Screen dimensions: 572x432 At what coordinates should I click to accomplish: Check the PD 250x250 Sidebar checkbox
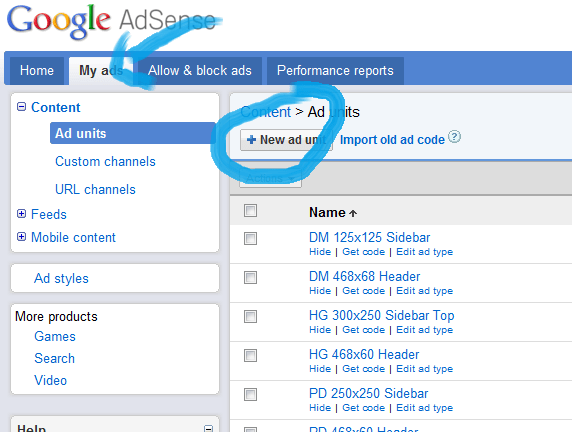(x=250, y=394)
